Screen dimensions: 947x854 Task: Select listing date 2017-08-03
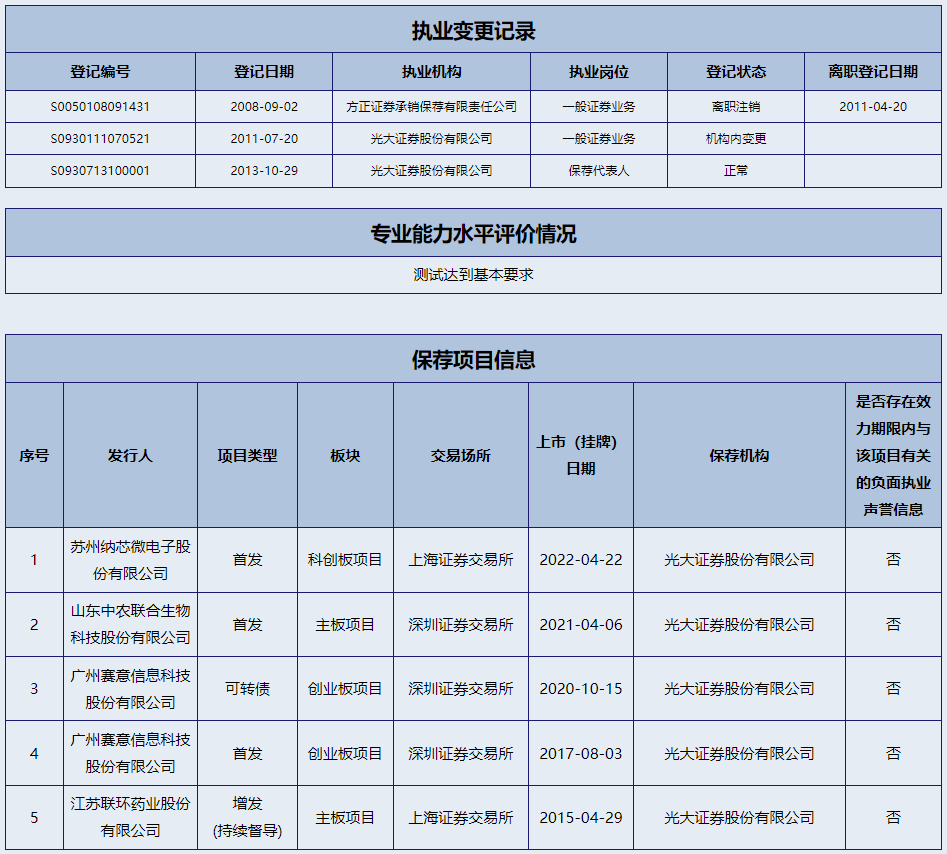pyautogui.click(x=580, y=754)
